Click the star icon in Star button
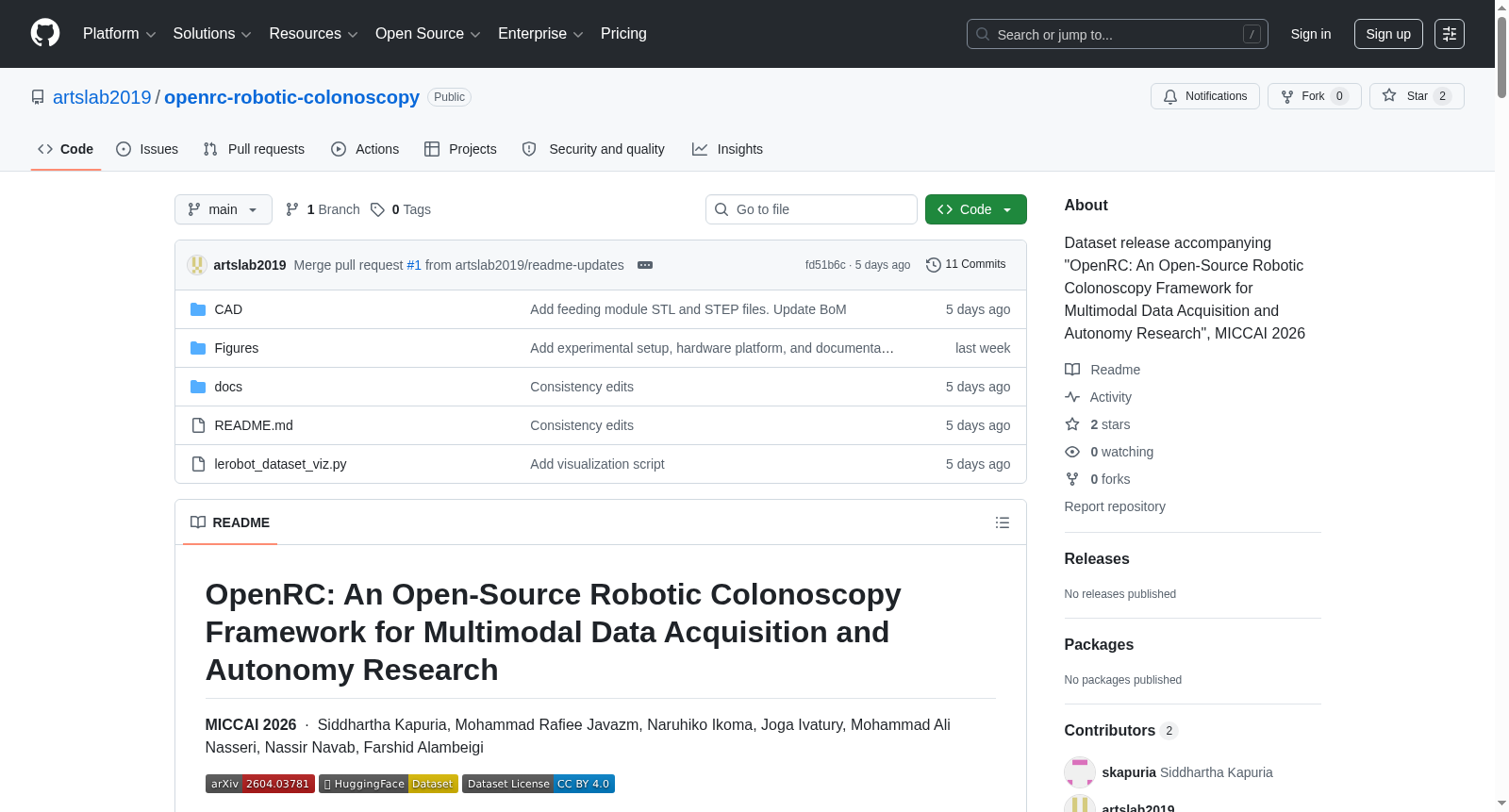Viewport: 1509px width, 812px height. (1389, 95)
